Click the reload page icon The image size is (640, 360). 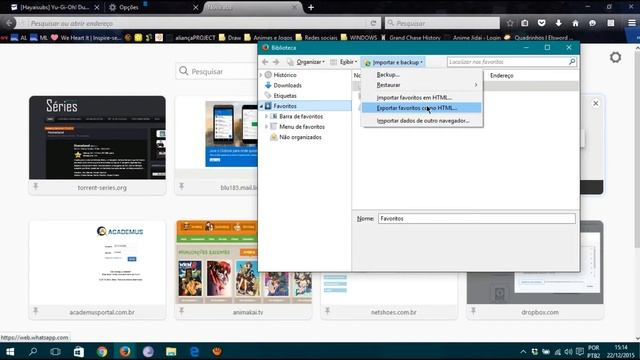click(x=373, y=23)
